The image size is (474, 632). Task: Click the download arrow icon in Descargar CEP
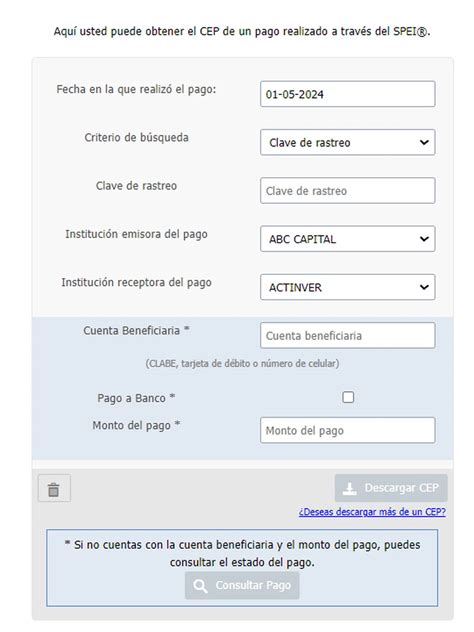[x=349, y=489]
